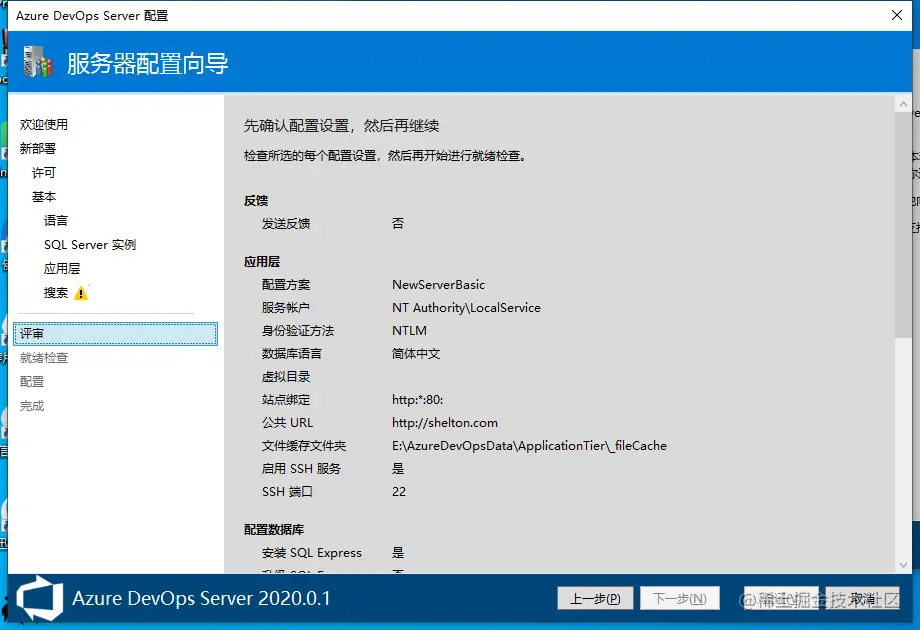The width and height of the screenshot is (920, 630).
Task: Click the http:*:80: site binding value
Action: 418,399
